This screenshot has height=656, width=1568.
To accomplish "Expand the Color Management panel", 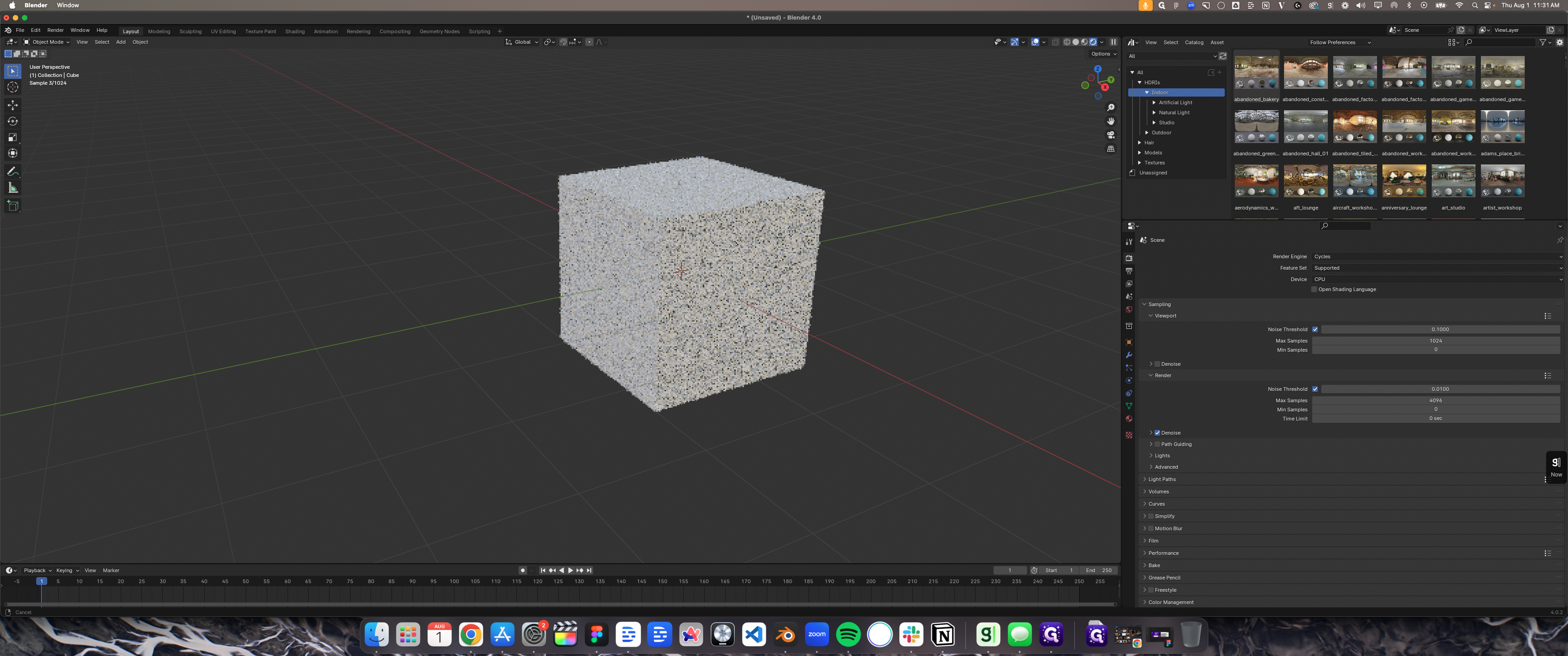I will [x=1170, y=602].
